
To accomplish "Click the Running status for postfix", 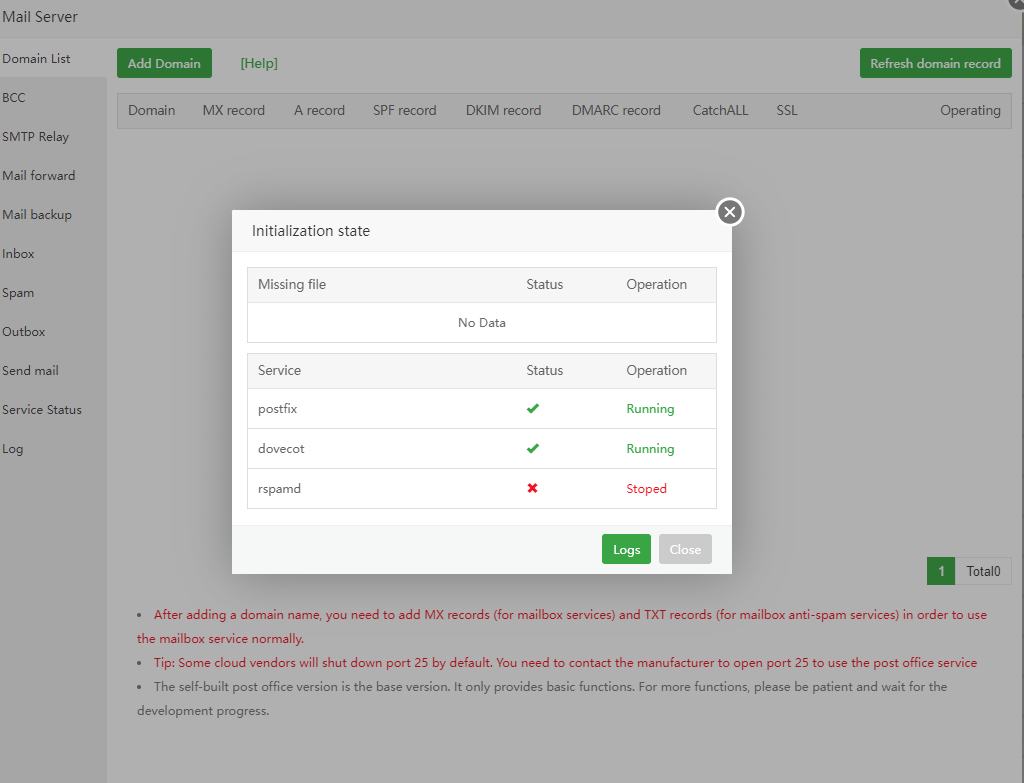I will click(650, 409).
